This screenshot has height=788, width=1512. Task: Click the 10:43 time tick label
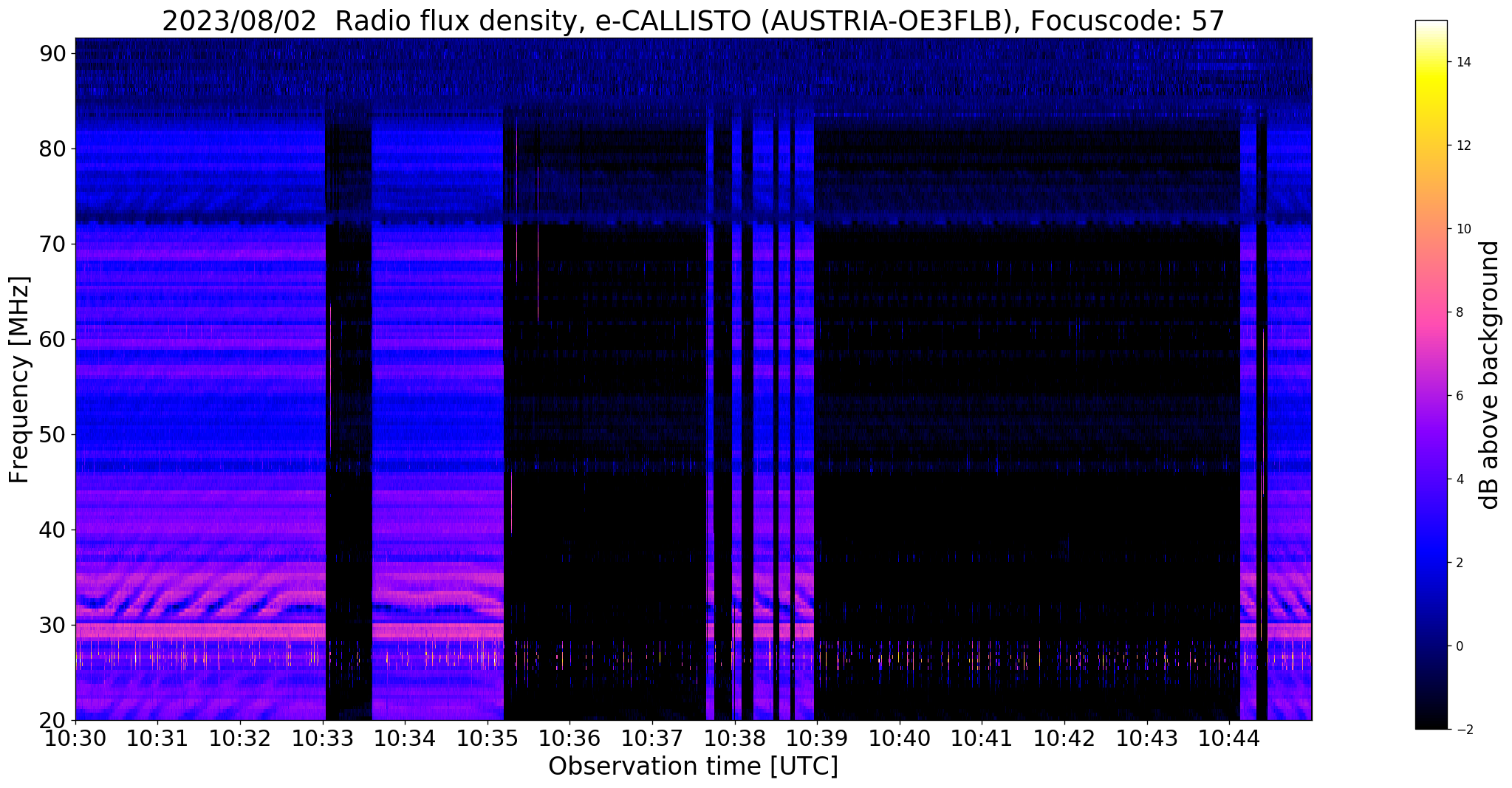pyautogui.click(x=1147, y=738)
